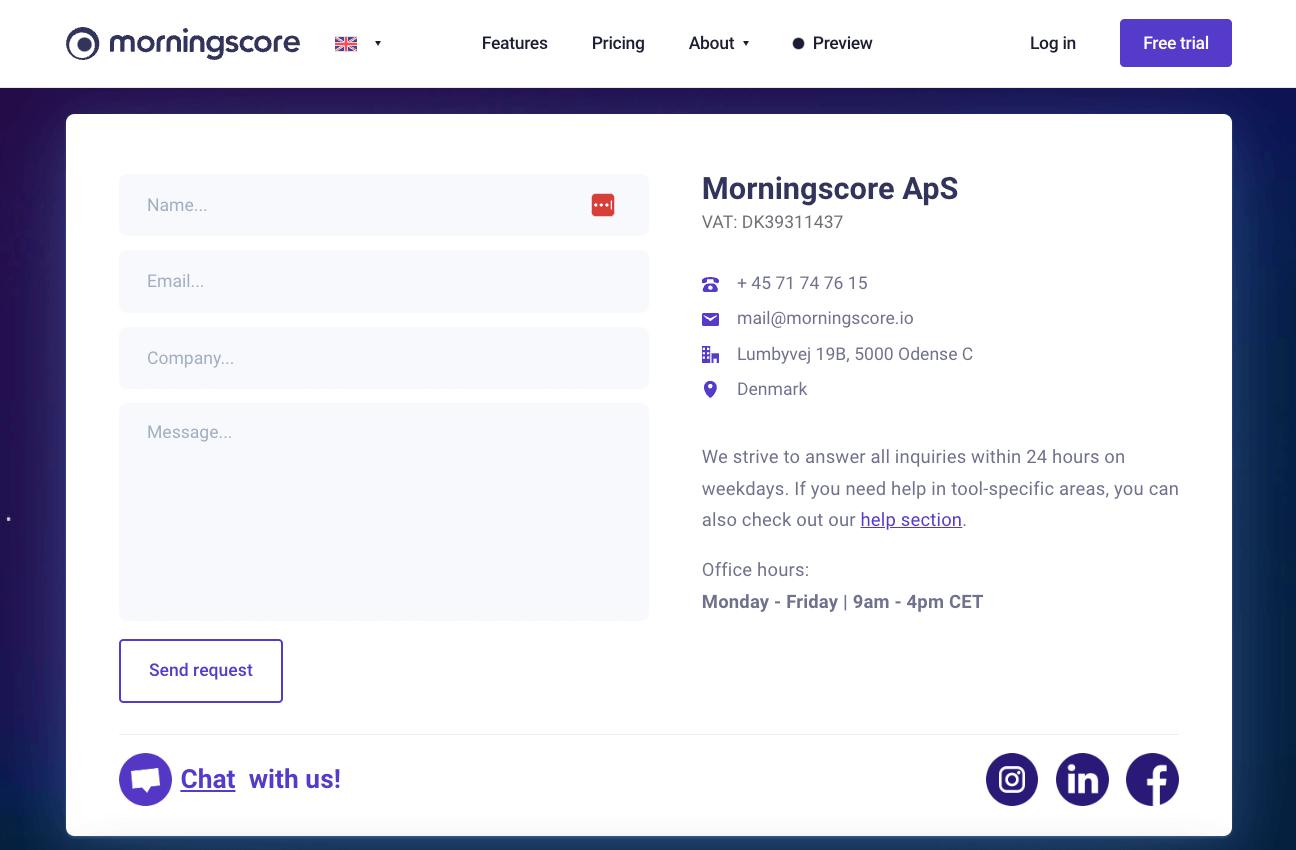The width and height of the screenshot is (1296, 850).
Task: Open the Chat link
Action: (208, 779)
